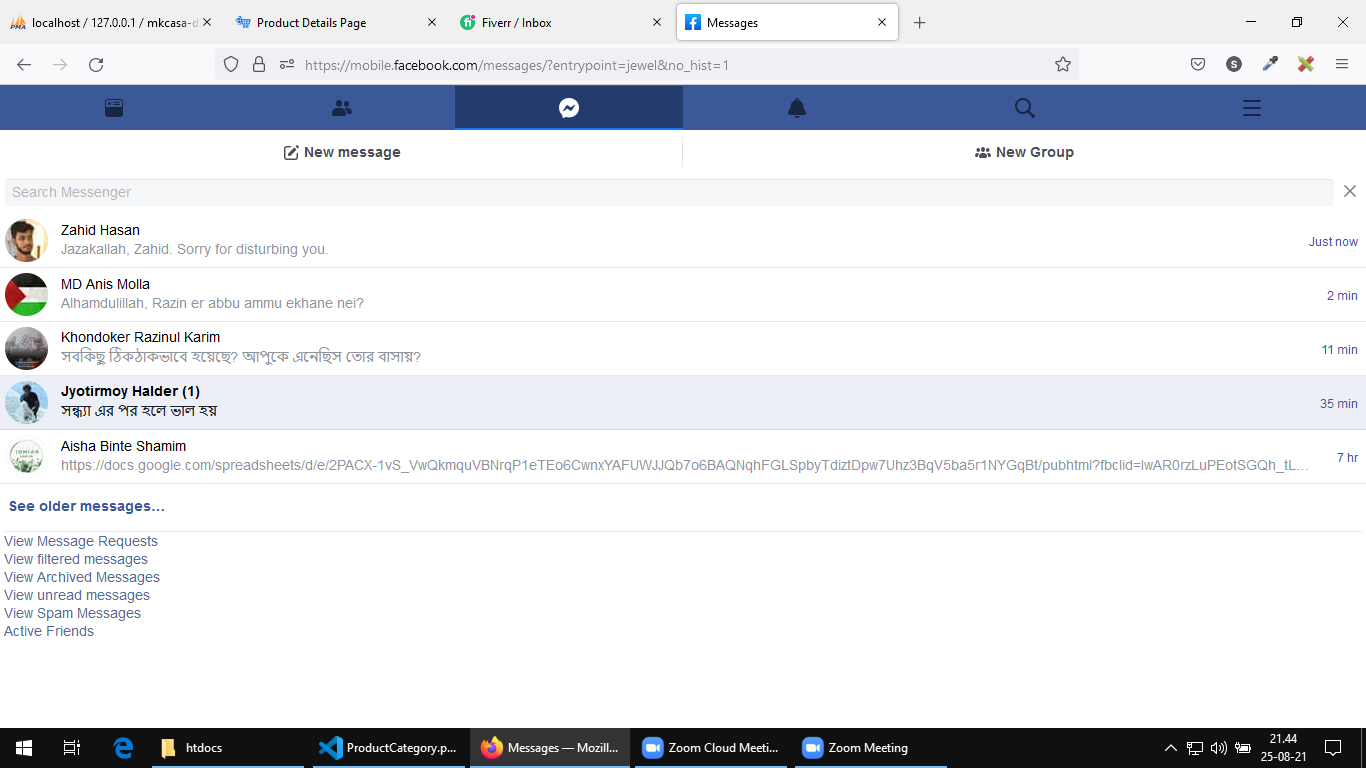Open Firefox application menu

[1342, 64]
